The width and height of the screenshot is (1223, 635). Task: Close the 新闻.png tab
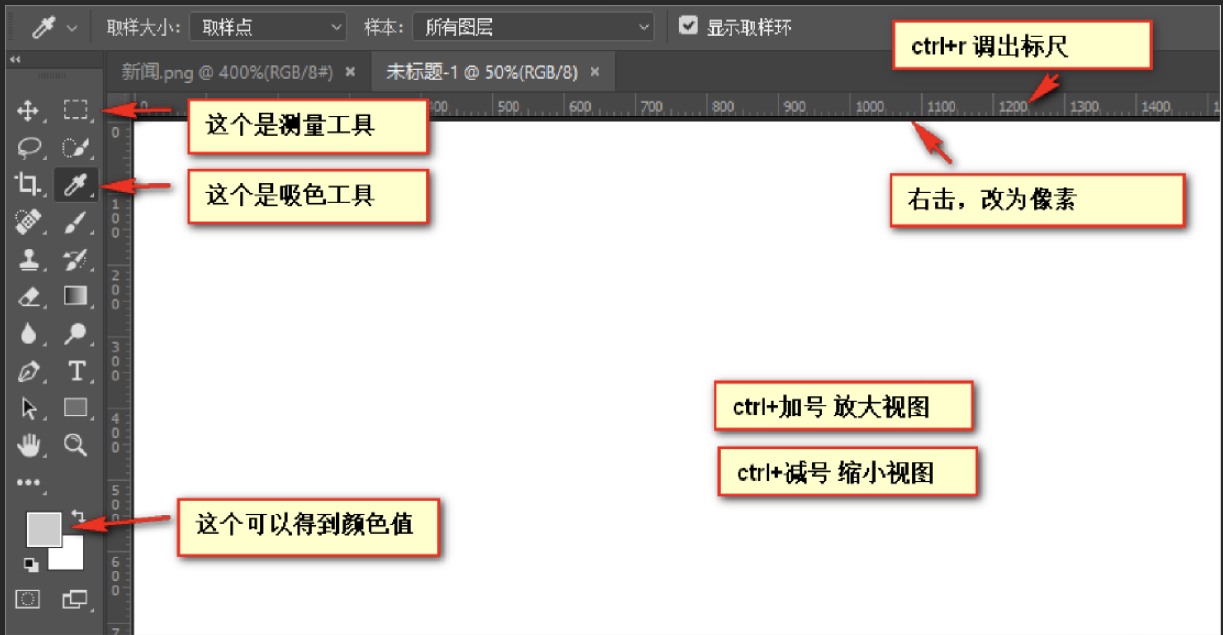pos(350,72)
